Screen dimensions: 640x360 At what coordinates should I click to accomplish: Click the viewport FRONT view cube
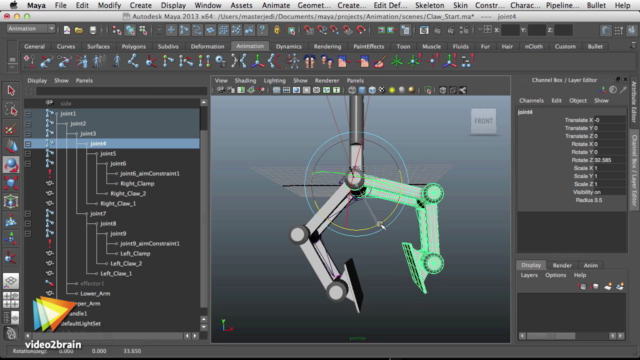(483, 121)
